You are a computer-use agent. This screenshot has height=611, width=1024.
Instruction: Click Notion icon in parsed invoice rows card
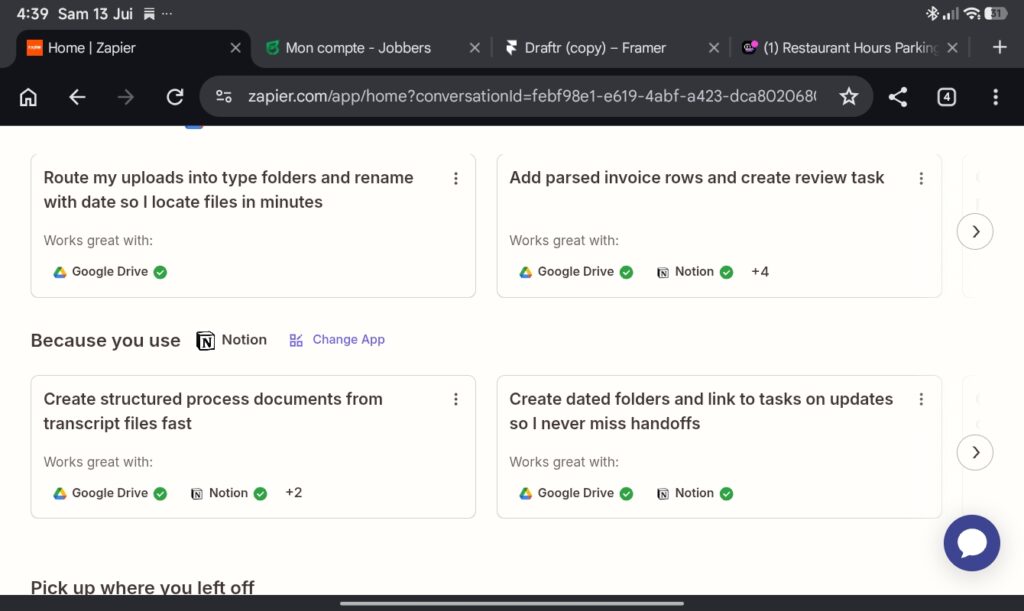point(662,272)
